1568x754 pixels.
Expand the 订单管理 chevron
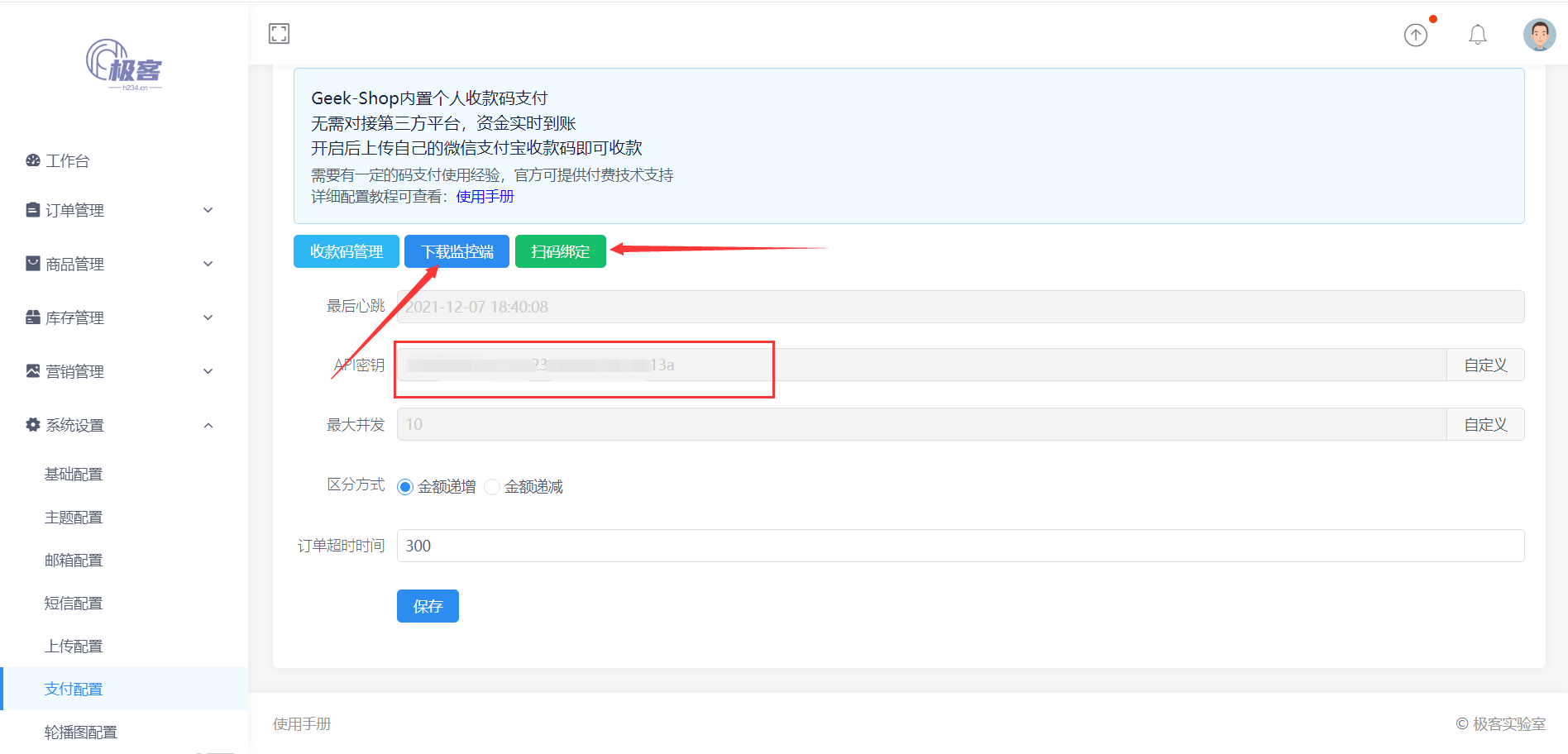point(208,210)
